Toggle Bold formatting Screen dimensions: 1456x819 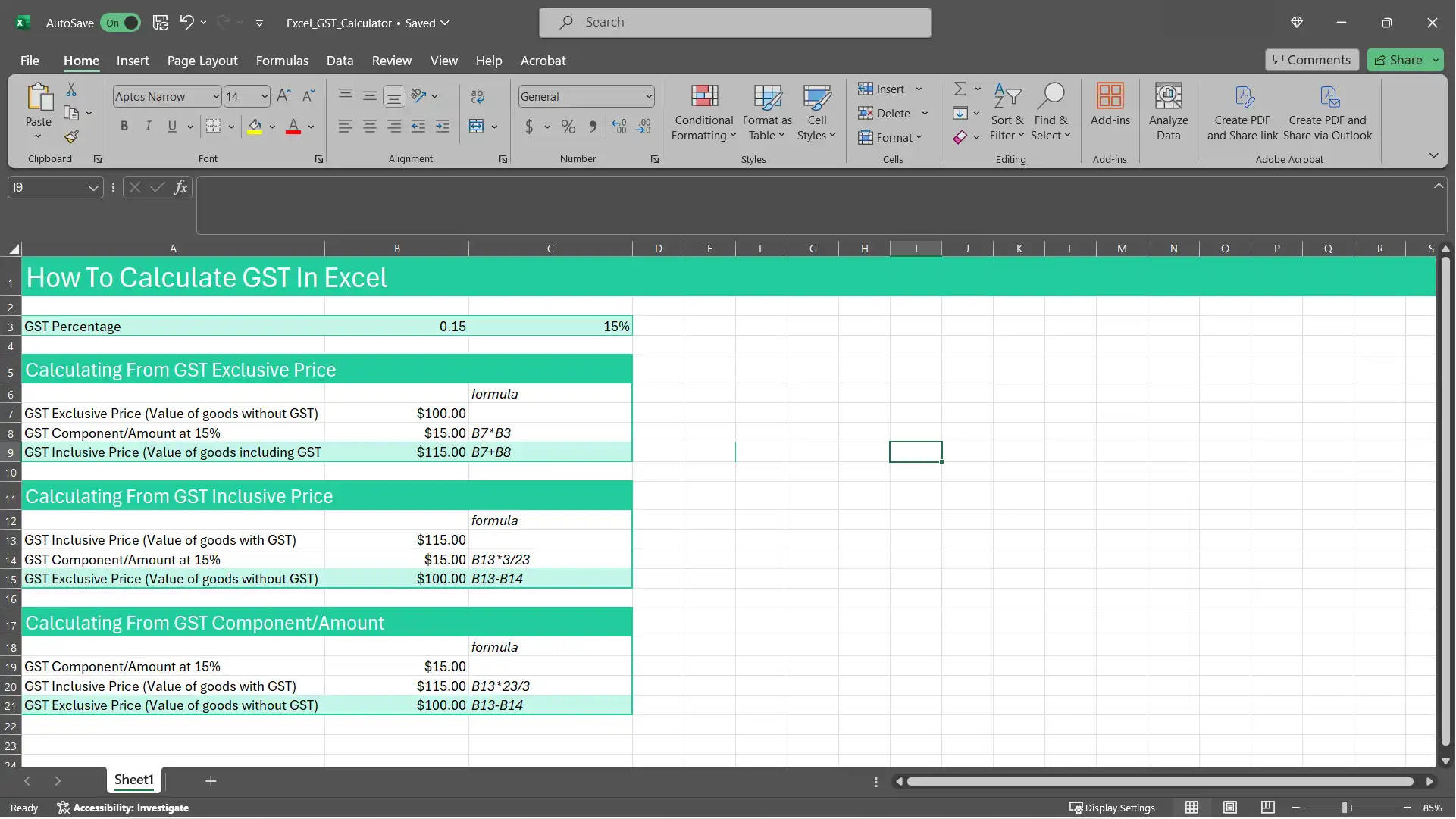124,127
